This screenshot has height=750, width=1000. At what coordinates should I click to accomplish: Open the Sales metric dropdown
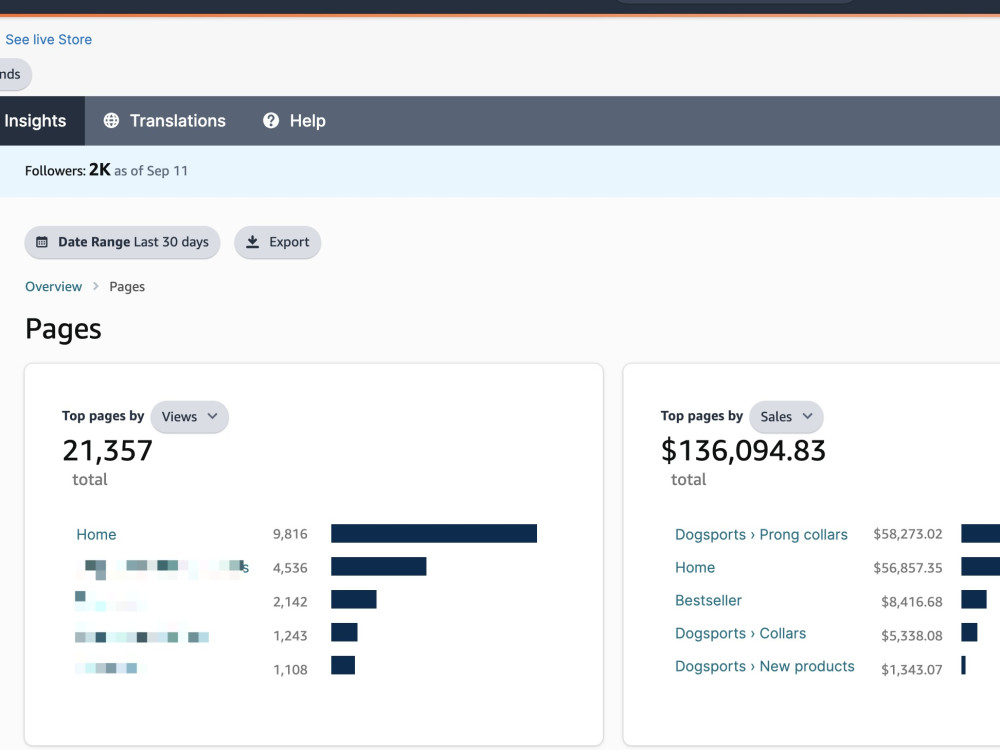786,416
